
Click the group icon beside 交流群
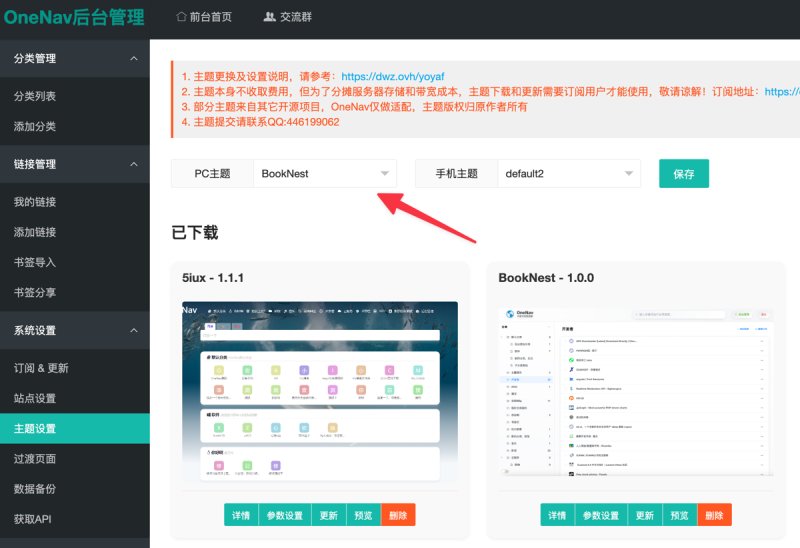click(269, 17)
